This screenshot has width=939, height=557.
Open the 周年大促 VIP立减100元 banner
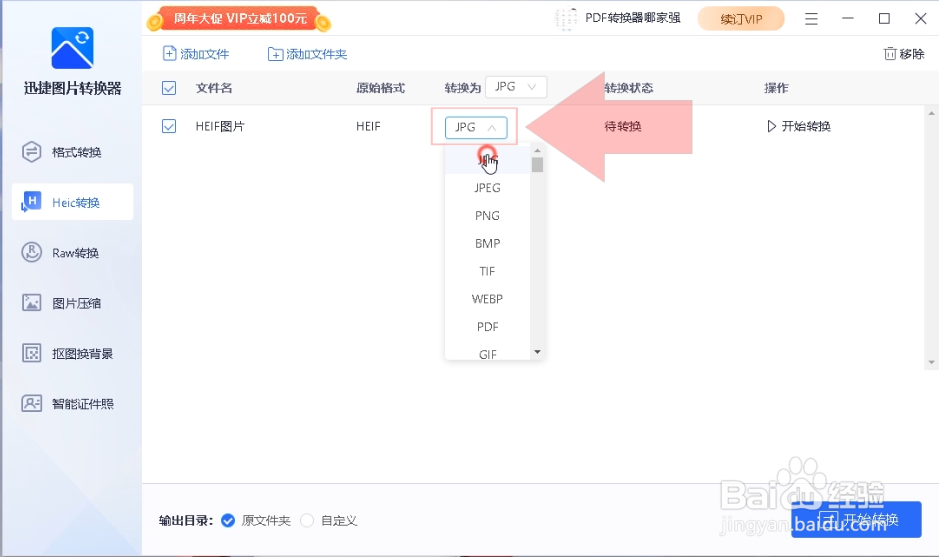point(239,19)
